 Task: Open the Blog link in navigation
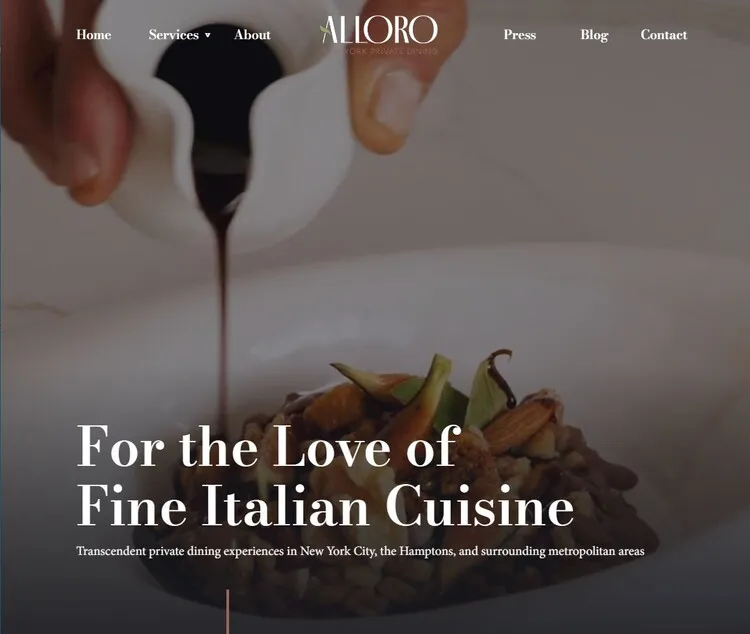tap(594, 35)
